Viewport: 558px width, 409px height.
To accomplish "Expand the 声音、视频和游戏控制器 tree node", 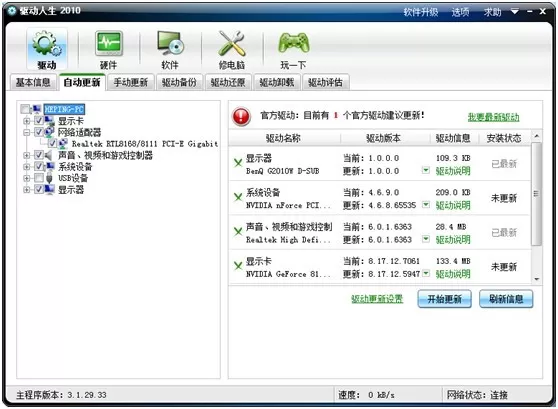I will (x=26, y=155).
